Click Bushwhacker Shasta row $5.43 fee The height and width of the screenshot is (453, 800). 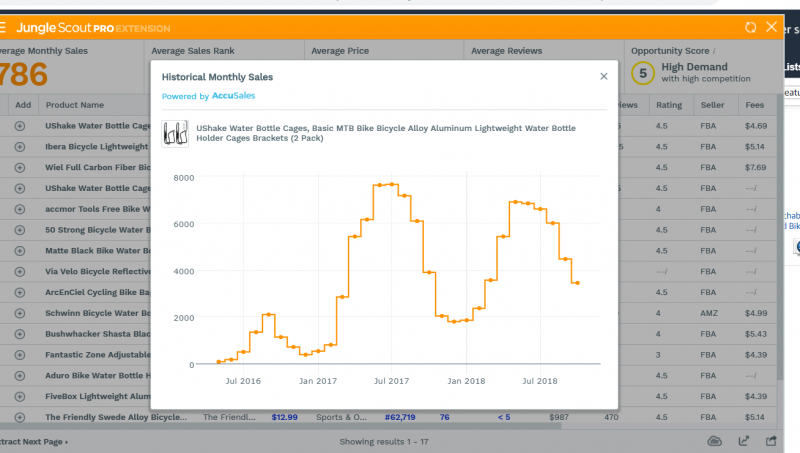coord(756,334)
